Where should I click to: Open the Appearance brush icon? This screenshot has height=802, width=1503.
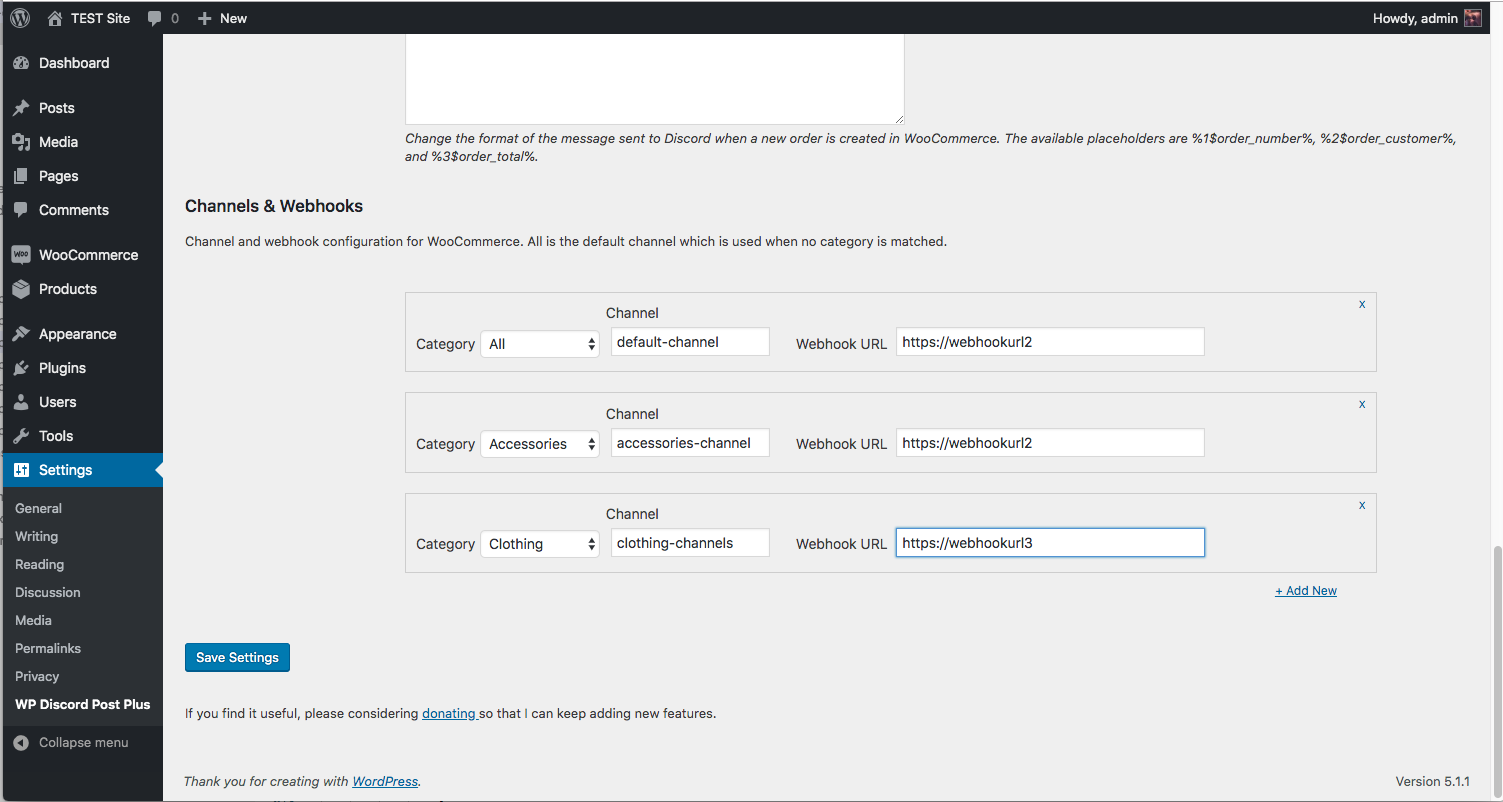(x=21, y=334)
